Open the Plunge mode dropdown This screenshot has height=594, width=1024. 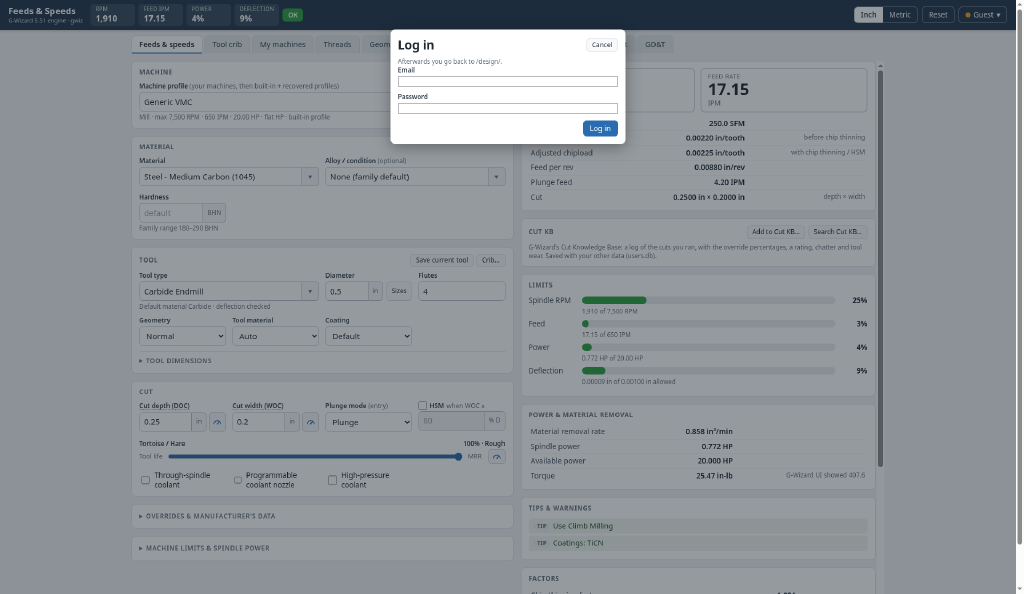click(368, 422)
